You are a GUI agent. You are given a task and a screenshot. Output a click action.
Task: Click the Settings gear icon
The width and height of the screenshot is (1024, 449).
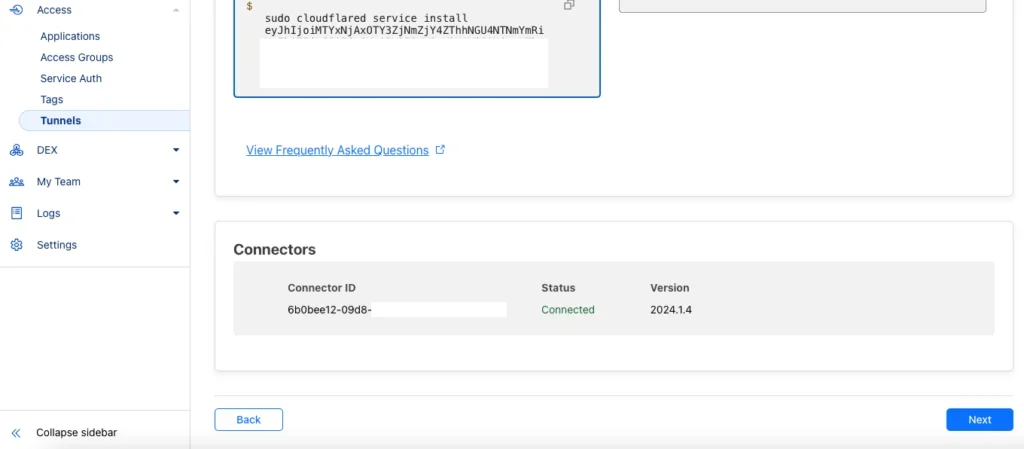(16, 245)
